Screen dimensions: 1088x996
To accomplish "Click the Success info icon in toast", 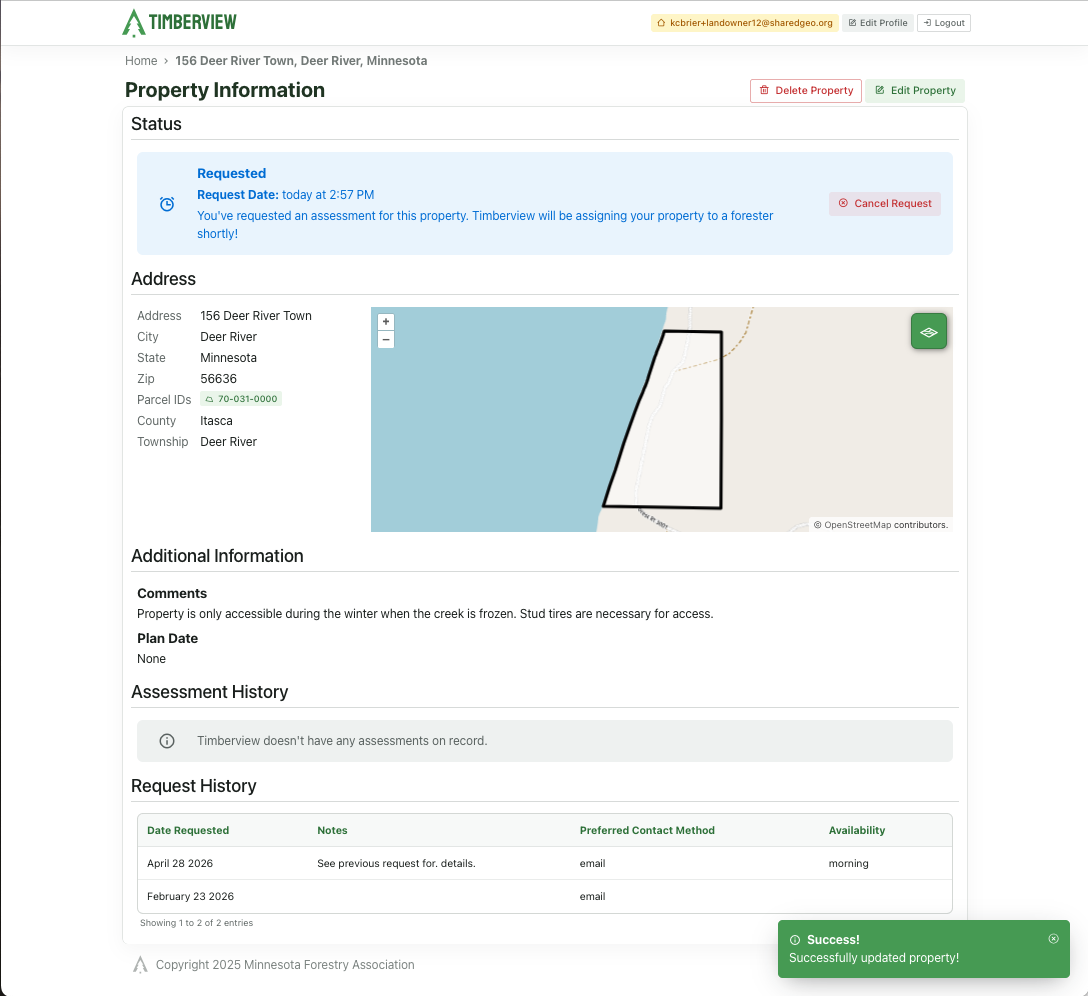I will point(795,940).
